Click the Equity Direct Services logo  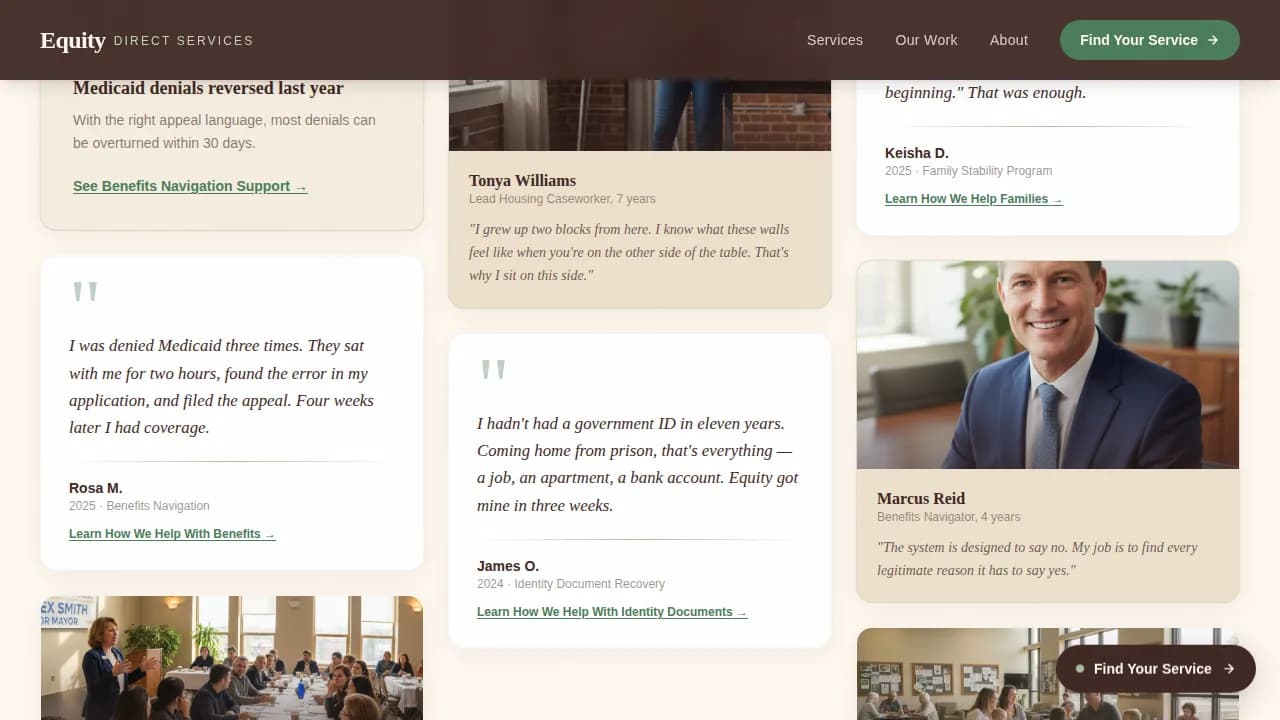[x=146, y=40]
